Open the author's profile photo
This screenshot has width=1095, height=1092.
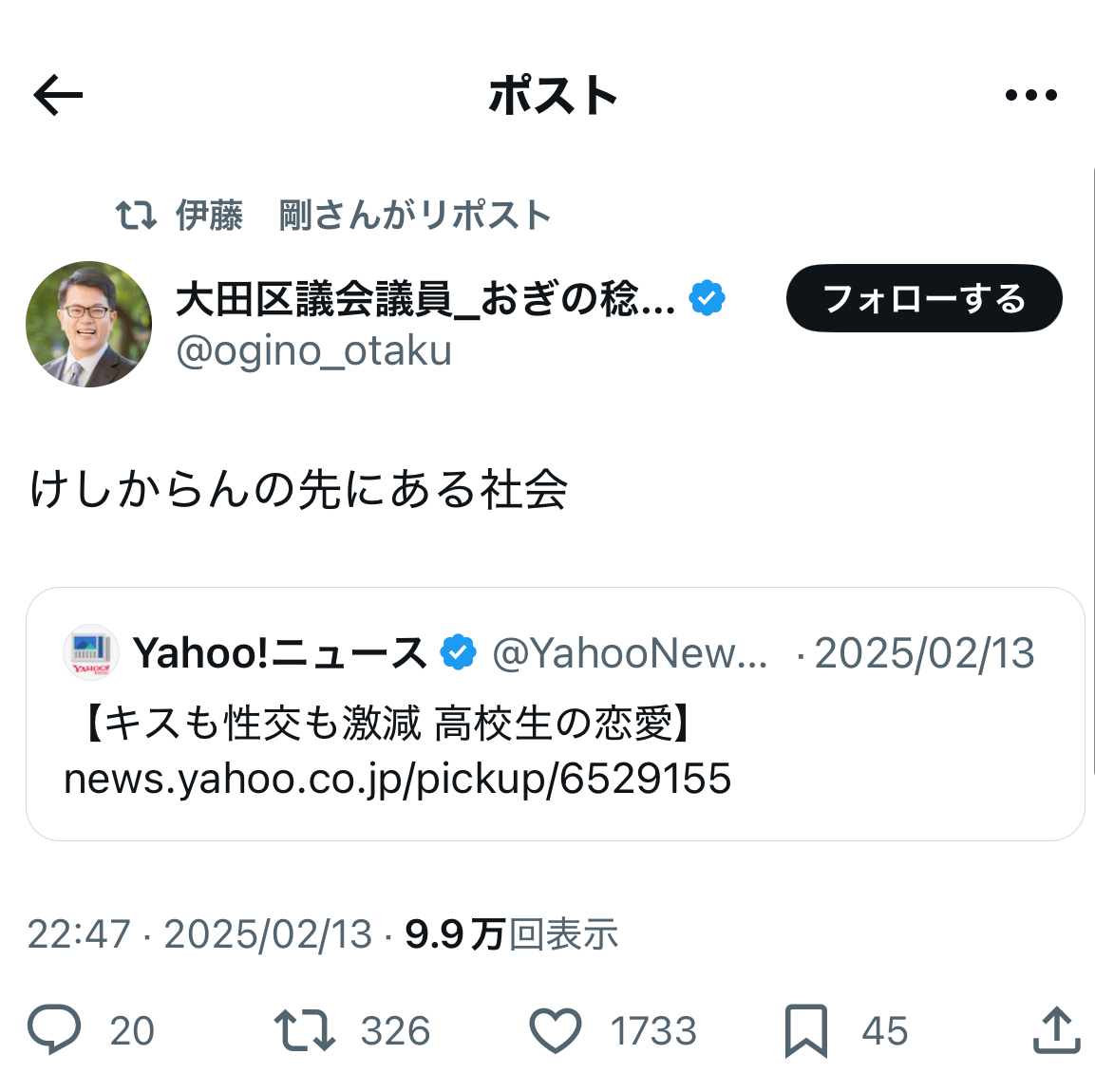click(x=88, y=325)
